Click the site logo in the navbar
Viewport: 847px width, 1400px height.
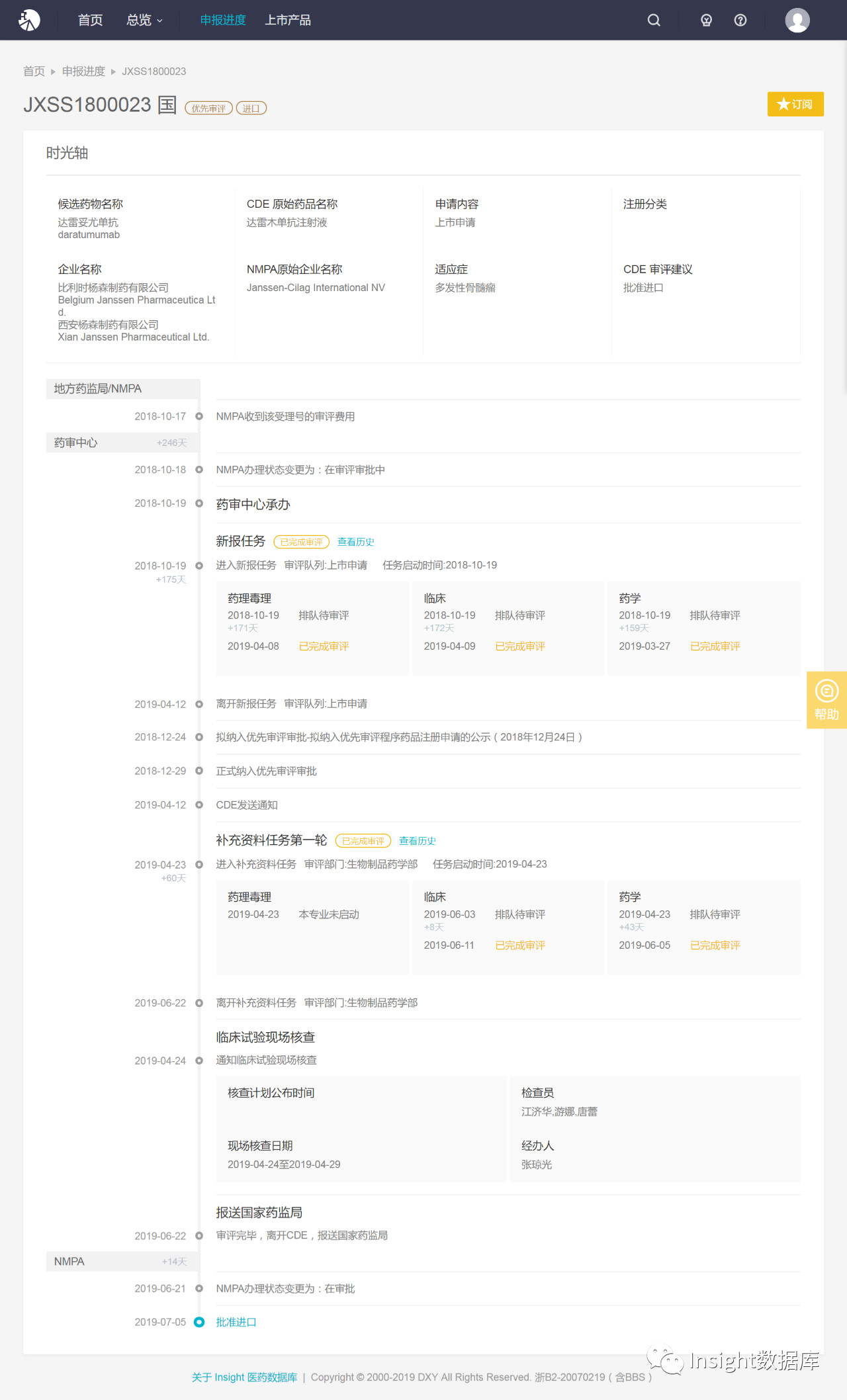29,20
